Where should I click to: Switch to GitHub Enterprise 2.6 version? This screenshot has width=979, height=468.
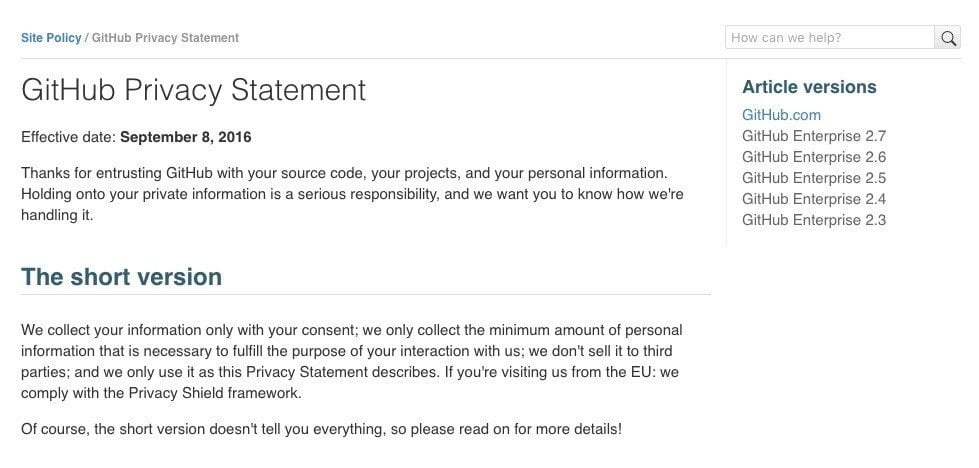click(814, 157)
